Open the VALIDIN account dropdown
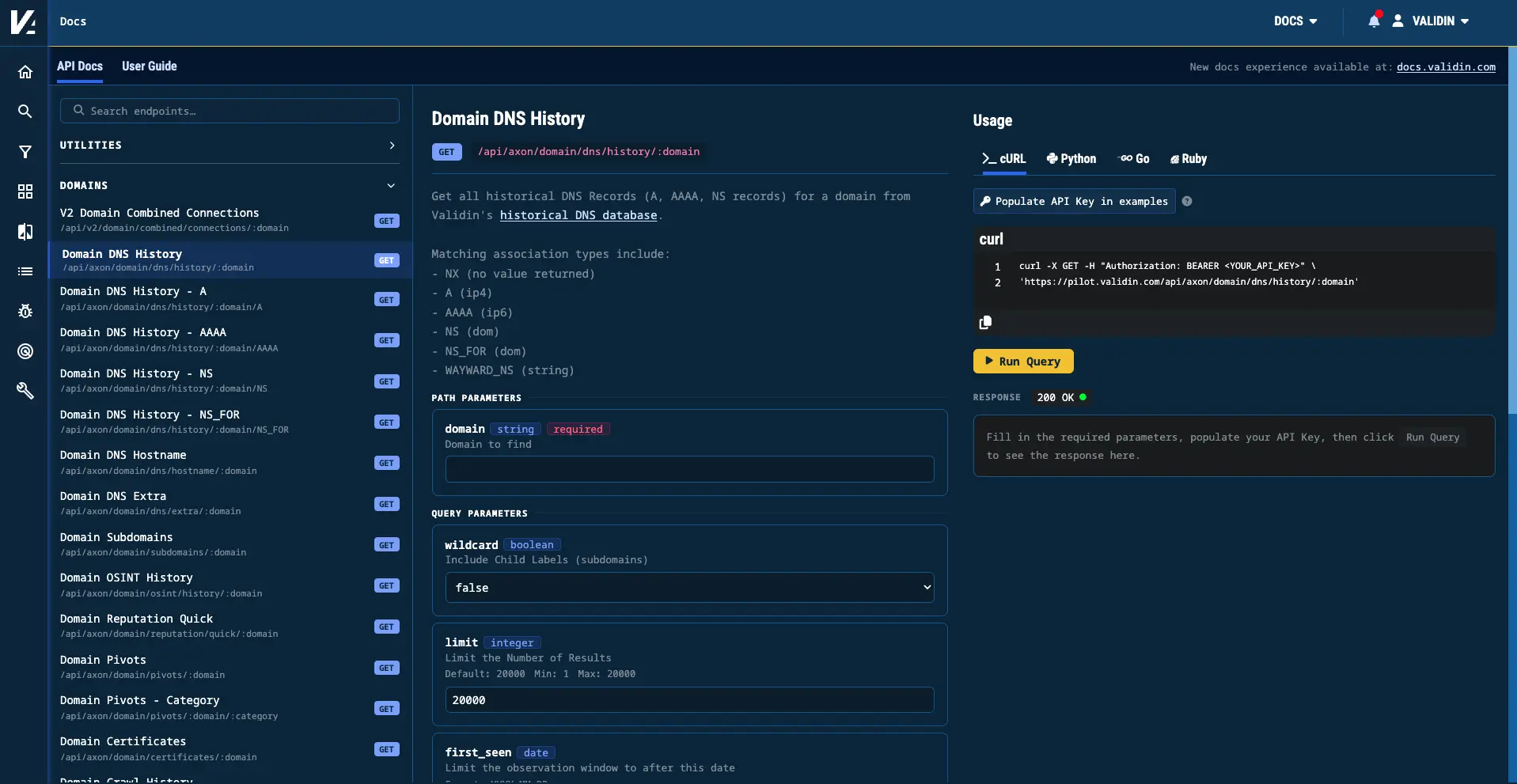The width and height of the screenshot is (1517, 784). (1440, 21)
